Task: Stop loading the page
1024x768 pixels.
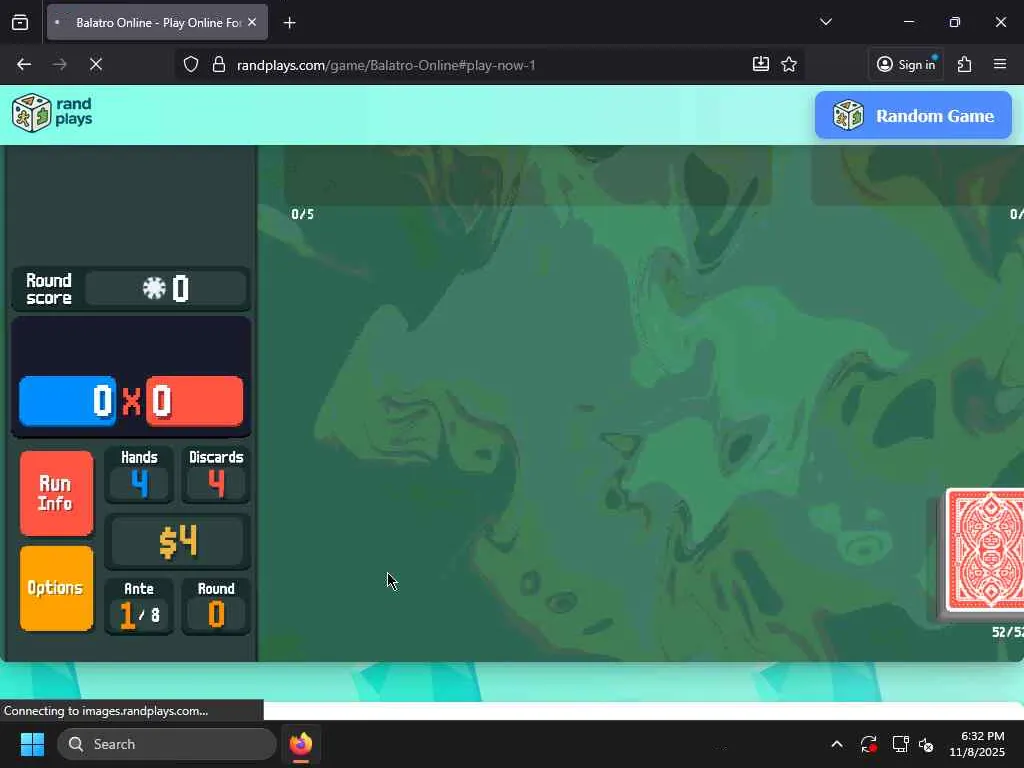Action: click(x=95, y=64)
